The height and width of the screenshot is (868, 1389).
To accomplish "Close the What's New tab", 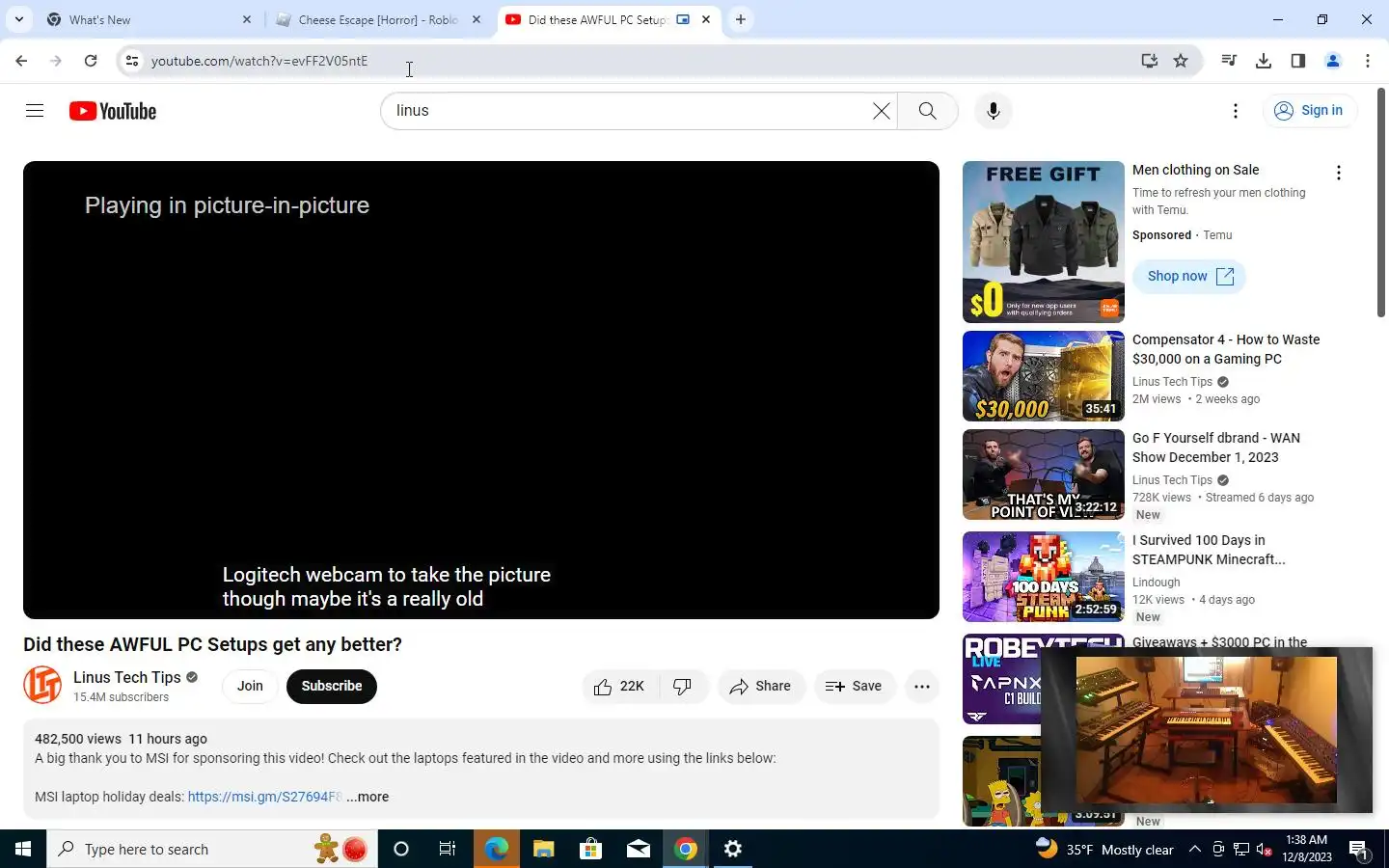I will click(x=247, y=19).
